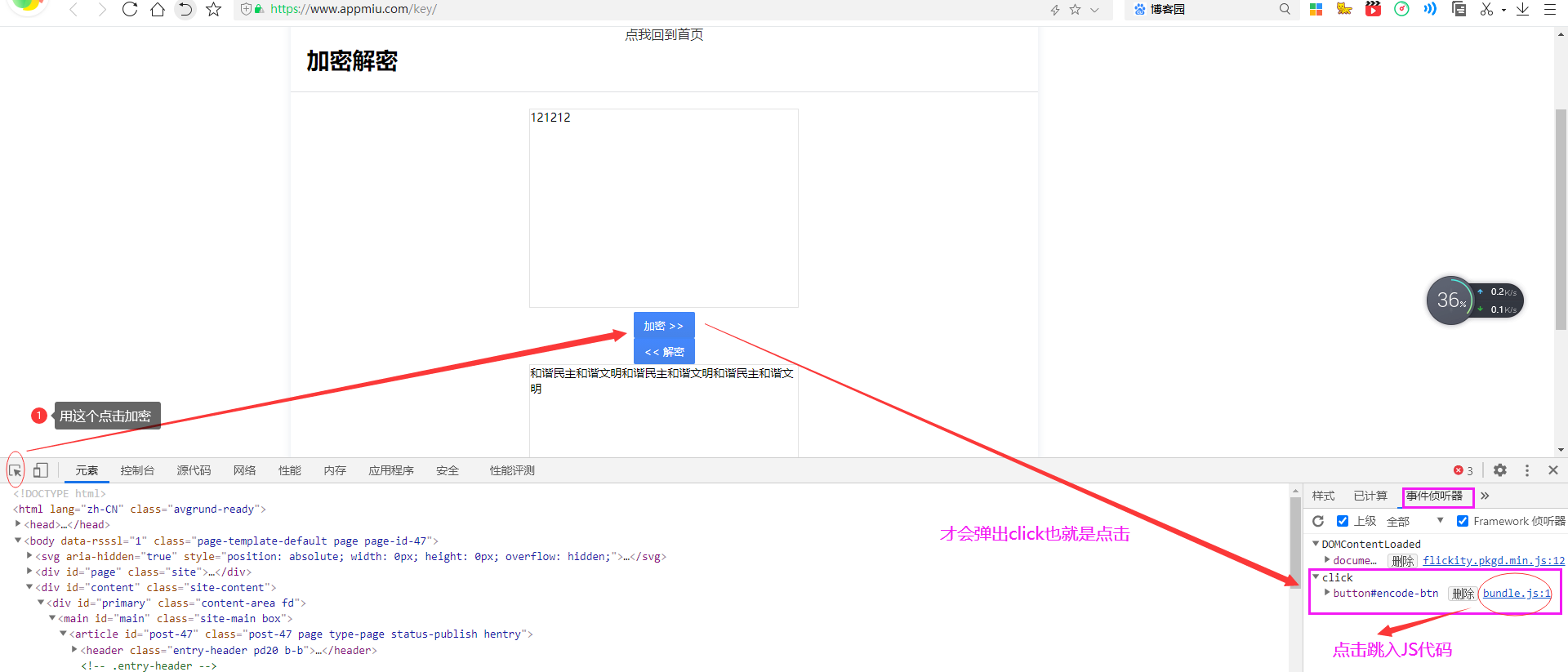This screenshot has width=1568, height=672.
Task: Open the screenshot tool dropdown arrow
Action: [x=1503, y=11]
